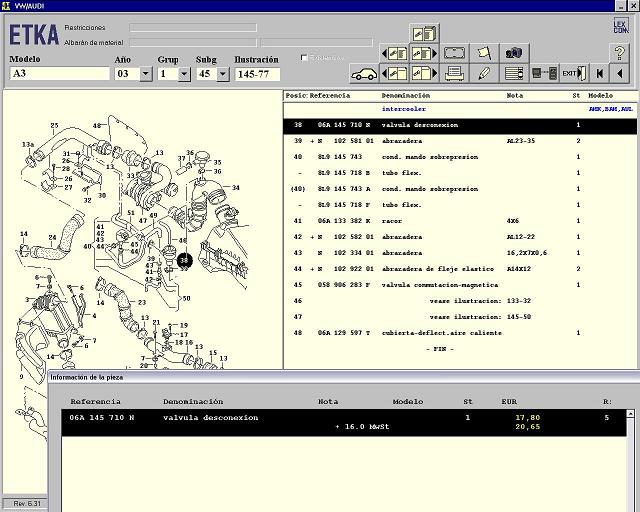
Task: Select row 38 valvula desconexion
Action: [460, 125]
